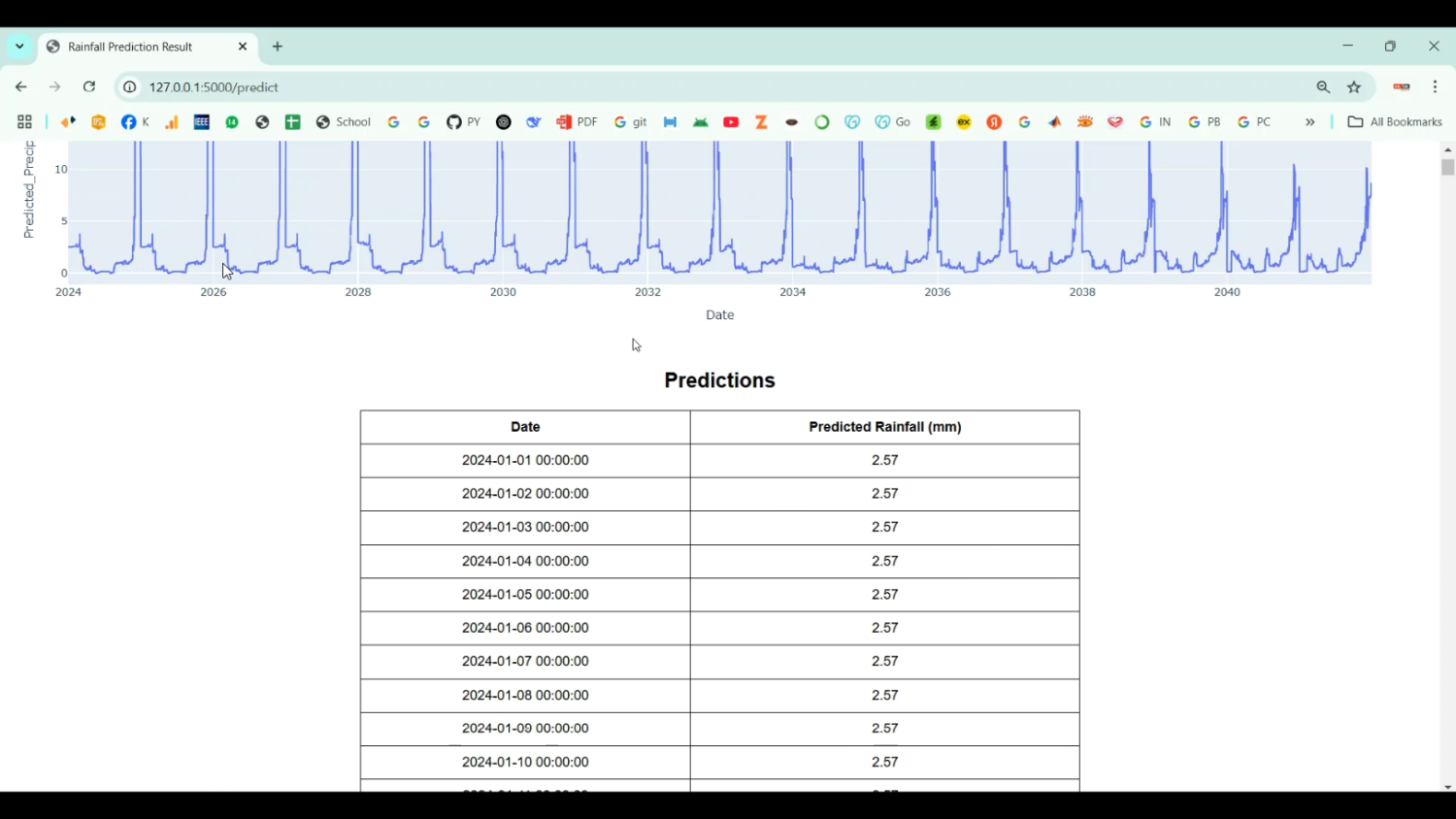Image resolution: width=1456 pixels, height=819 pixels.
Task: Open the GitHub PY bookmark
Action: coord(463,122)
